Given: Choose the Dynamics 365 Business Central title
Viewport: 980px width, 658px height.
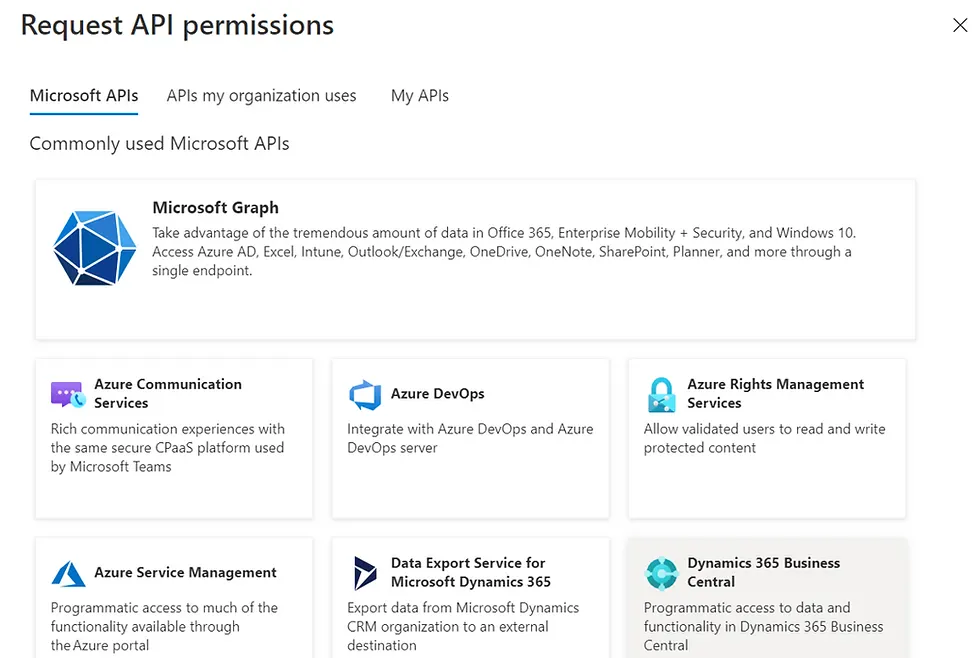Looking at the screenshot, I should [x=764, y=572].
